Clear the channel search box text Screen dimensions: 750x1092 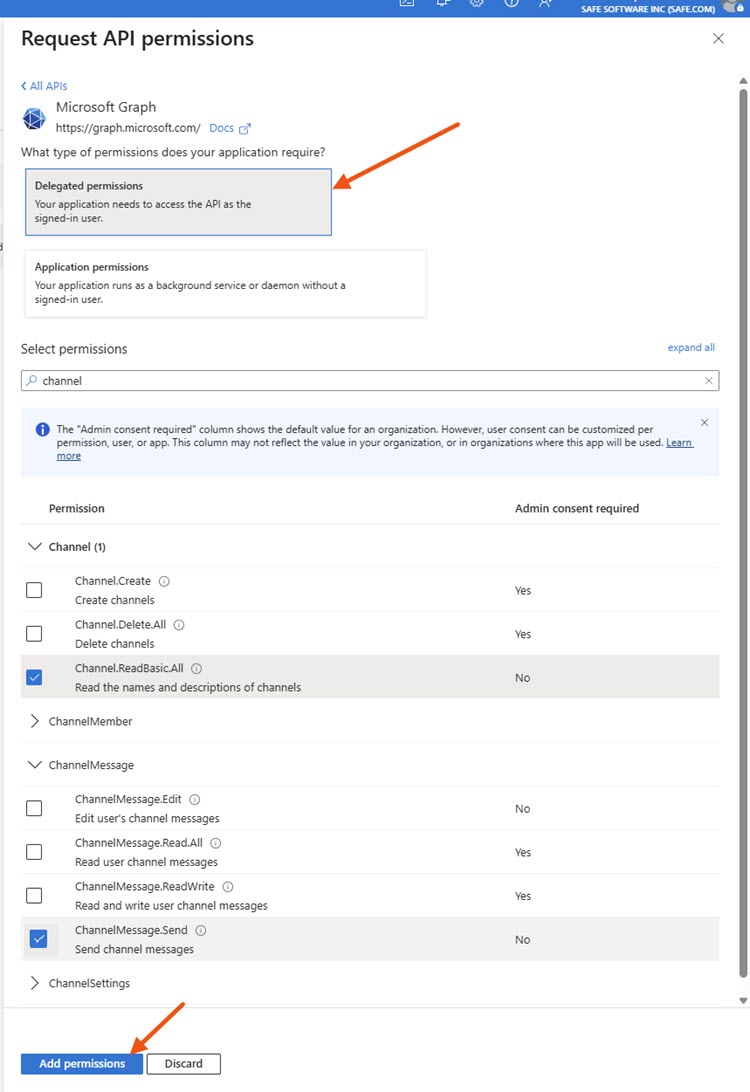(x=709, y=381)
